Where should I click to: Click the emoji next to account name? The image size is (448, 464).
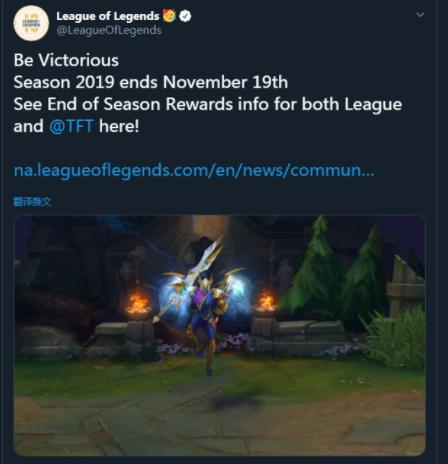click(169, 15)
